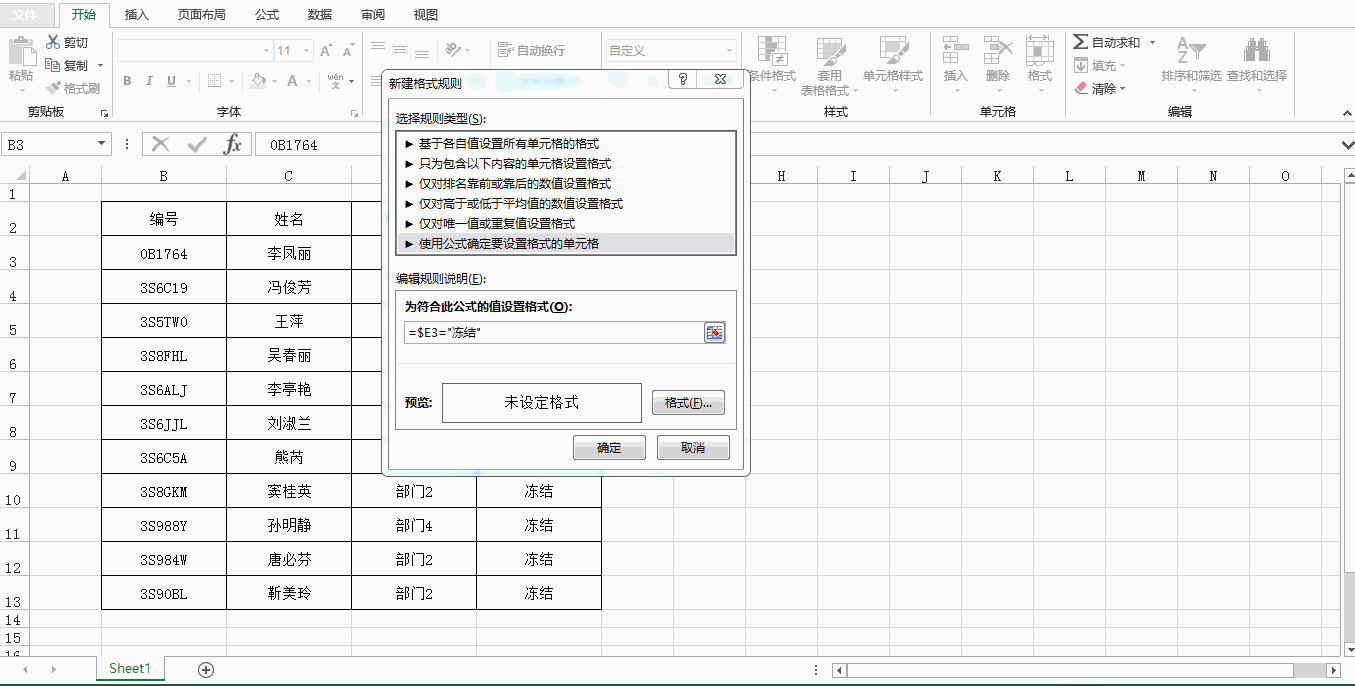Click the 自动求和 sigma icon

coord(1081,42)
